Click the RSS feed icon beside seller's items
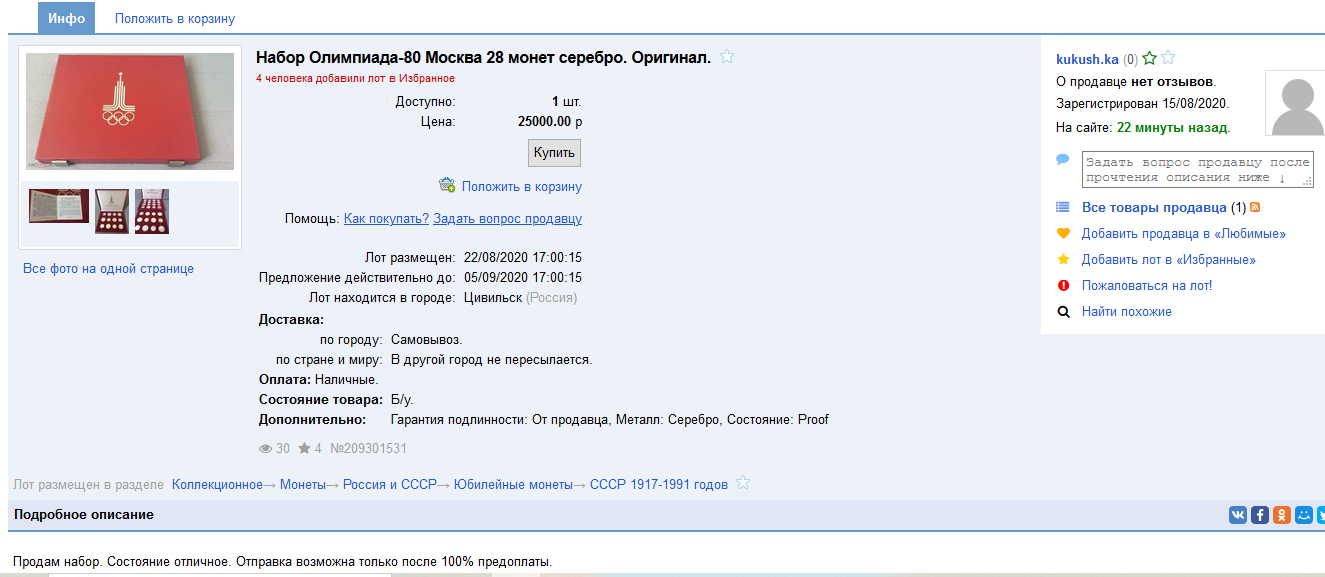Image resolution: width=1325 pixels, height=577 pixels. tap(1255, 207)
